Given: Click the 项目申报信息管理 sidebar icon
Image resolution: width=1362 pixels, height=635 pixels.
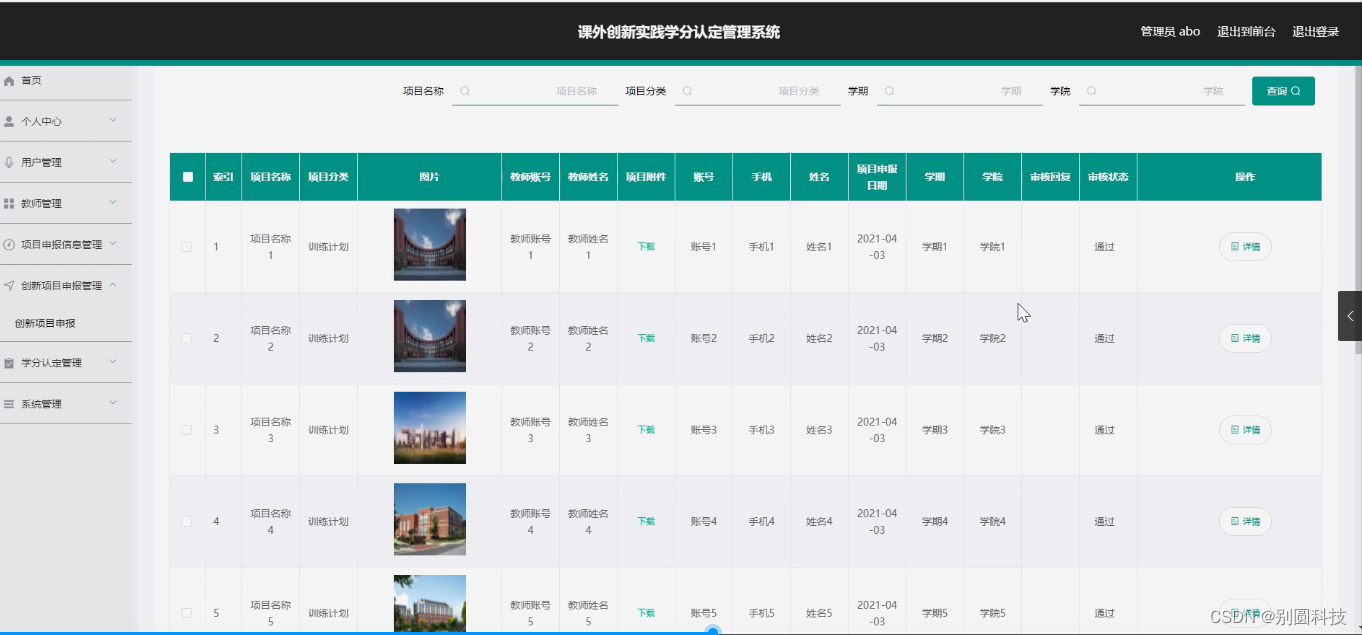Looking at the screenshot, I should click(10, 243).
